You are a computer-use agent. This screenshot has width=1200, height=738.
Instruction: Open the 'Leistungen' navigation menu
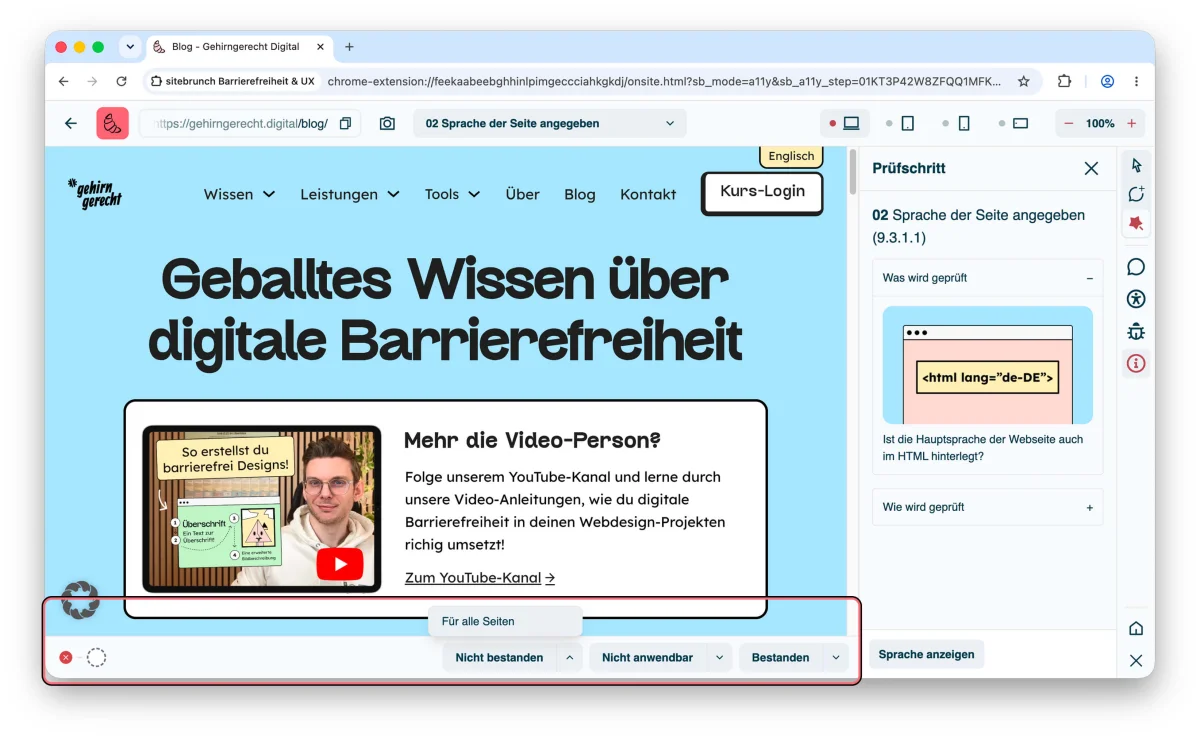(350, 194)
